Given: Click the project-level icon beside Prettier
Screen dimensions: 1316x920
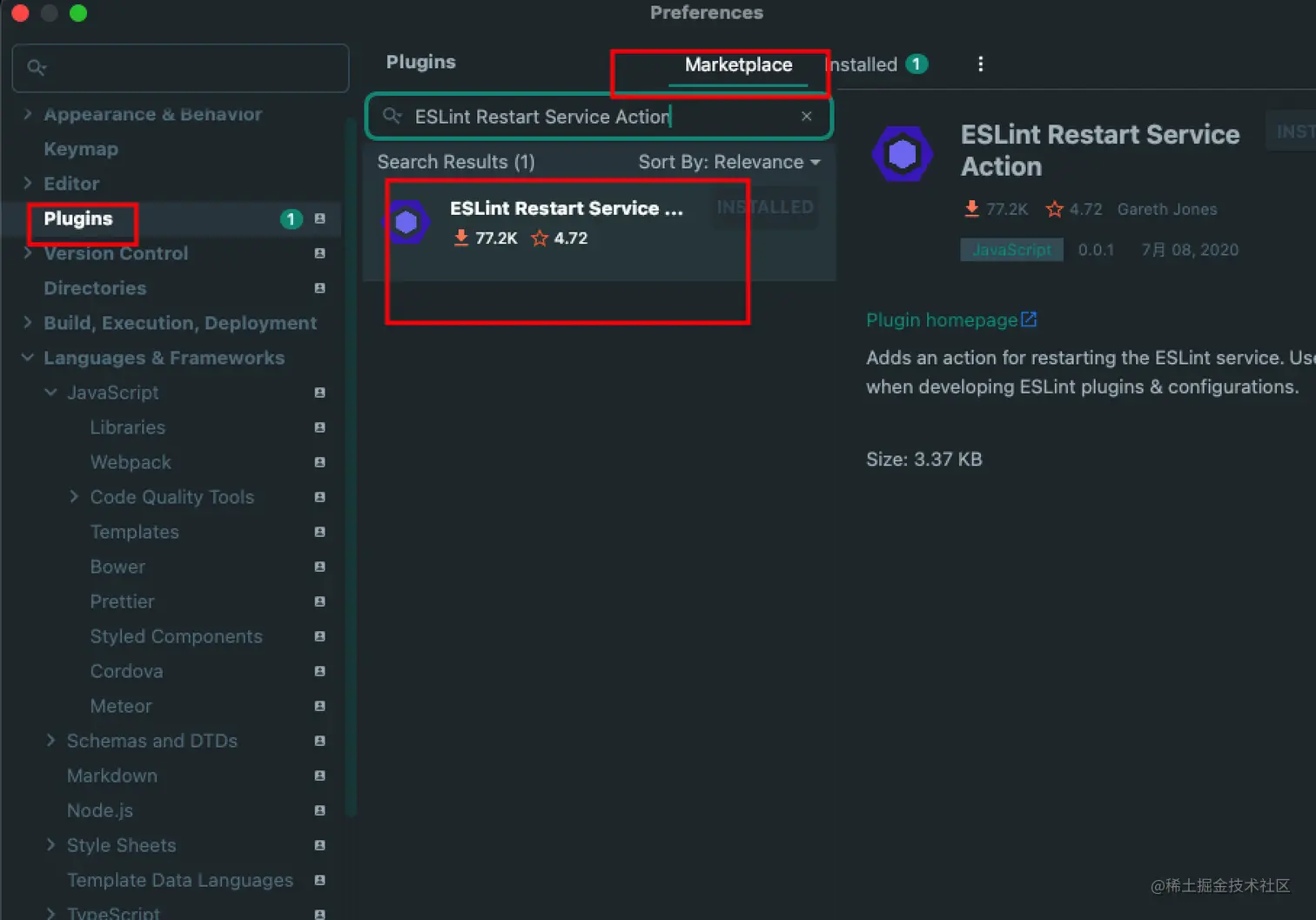Looking at the screenshot, I should [x=319, y=601].
